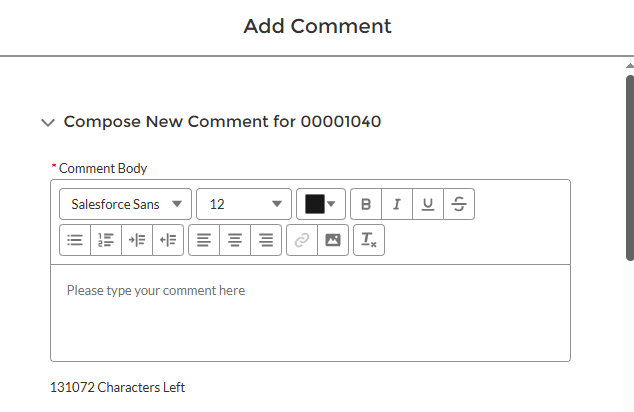Insert a bulleted list
This screenshot has width=634, height=412.
point(75,240)
